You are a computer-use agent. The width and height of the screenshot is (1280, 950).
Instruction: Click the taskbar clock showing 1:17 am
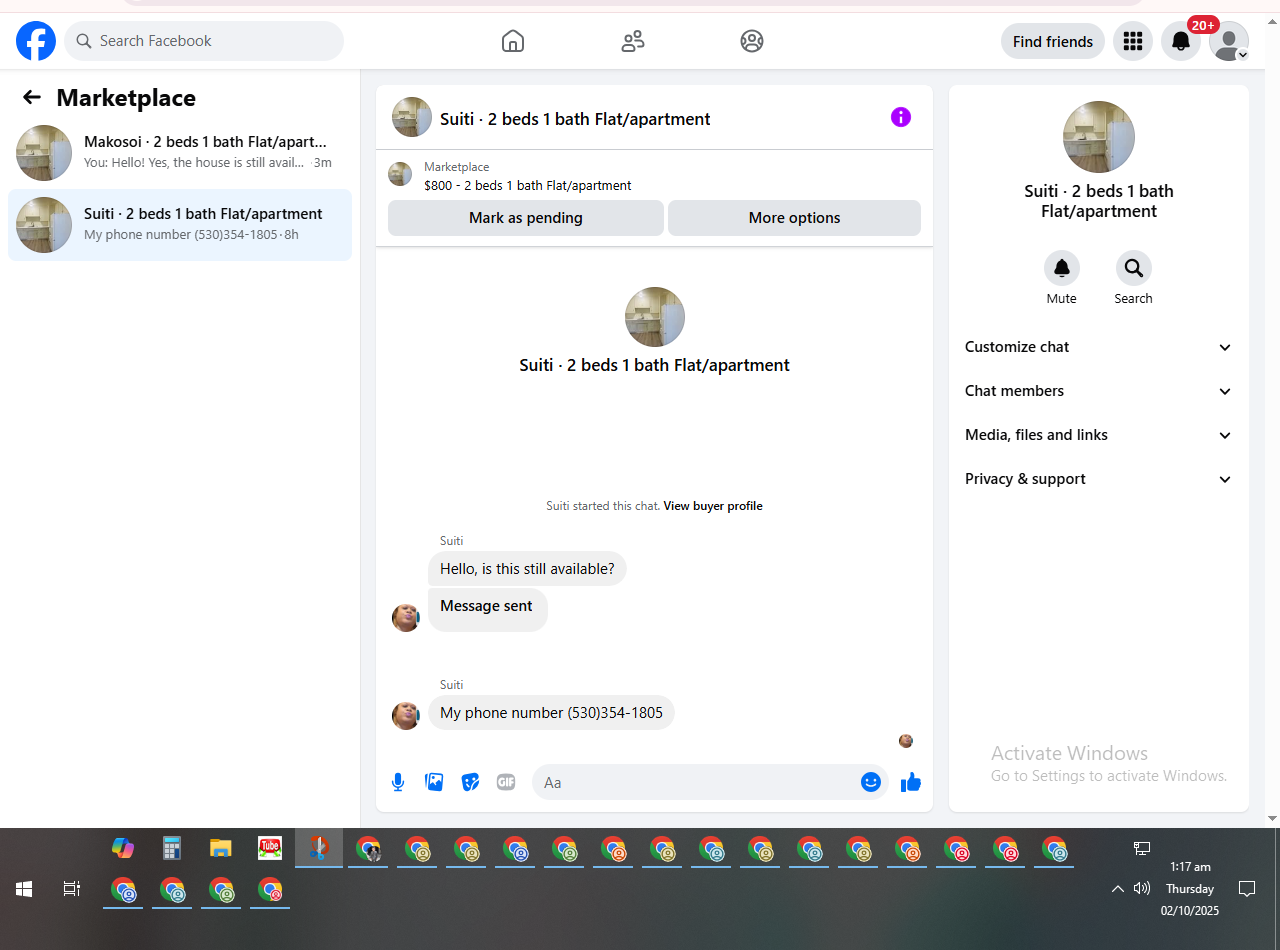1190,867
